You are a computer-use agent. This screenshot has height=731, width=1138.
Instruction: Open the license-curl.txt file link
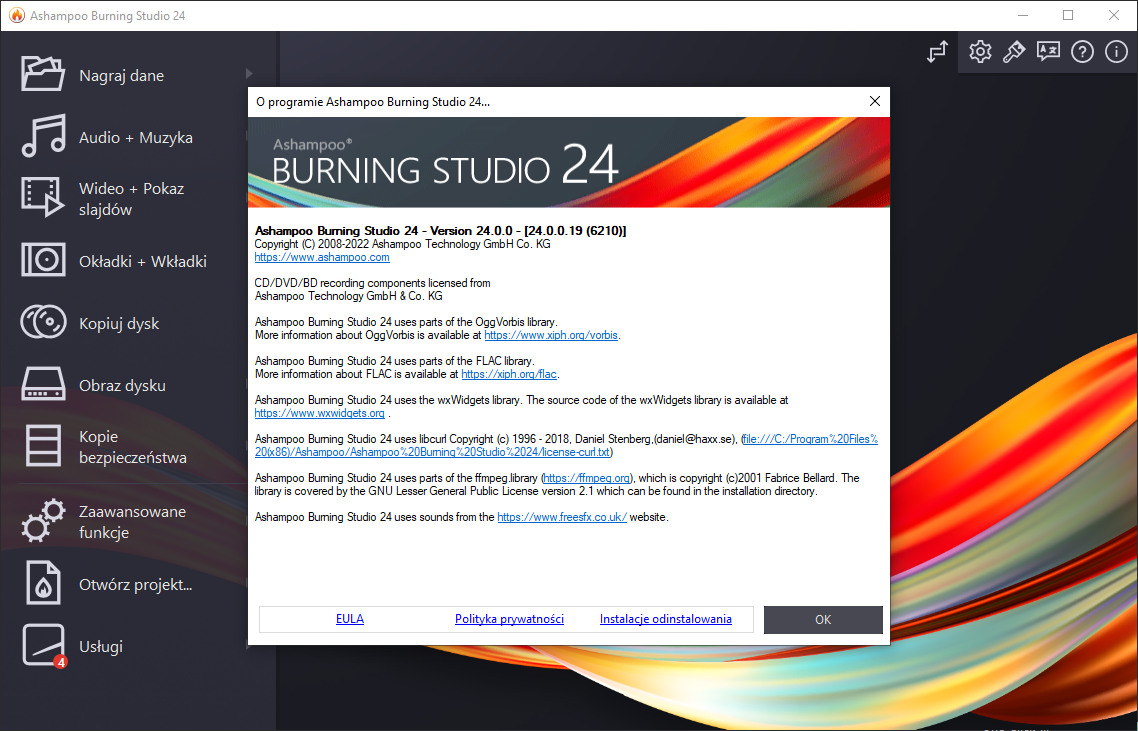point(566,446)
